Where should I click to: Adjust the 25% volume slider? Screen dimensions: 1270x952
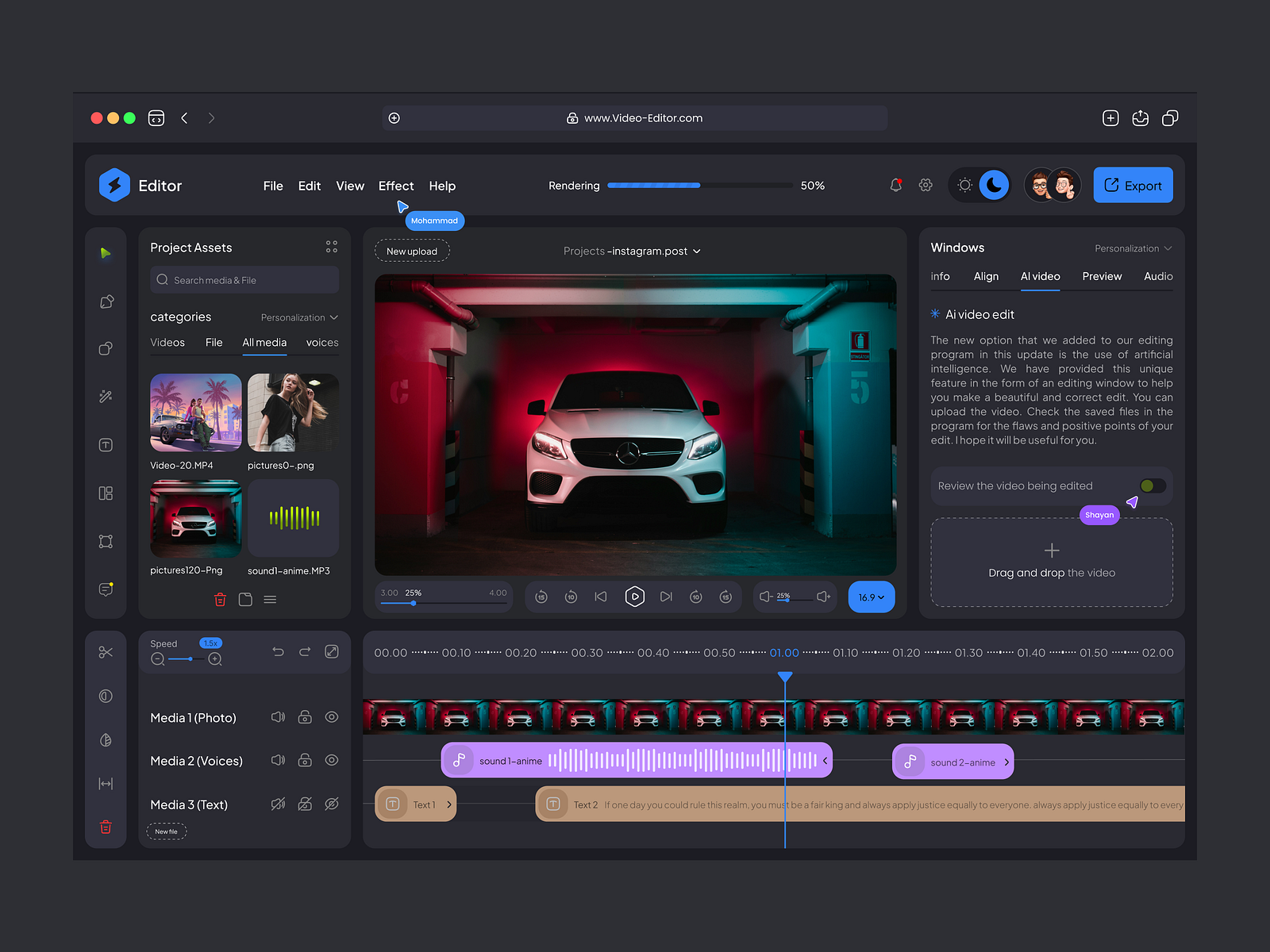[x=786, y=601]
